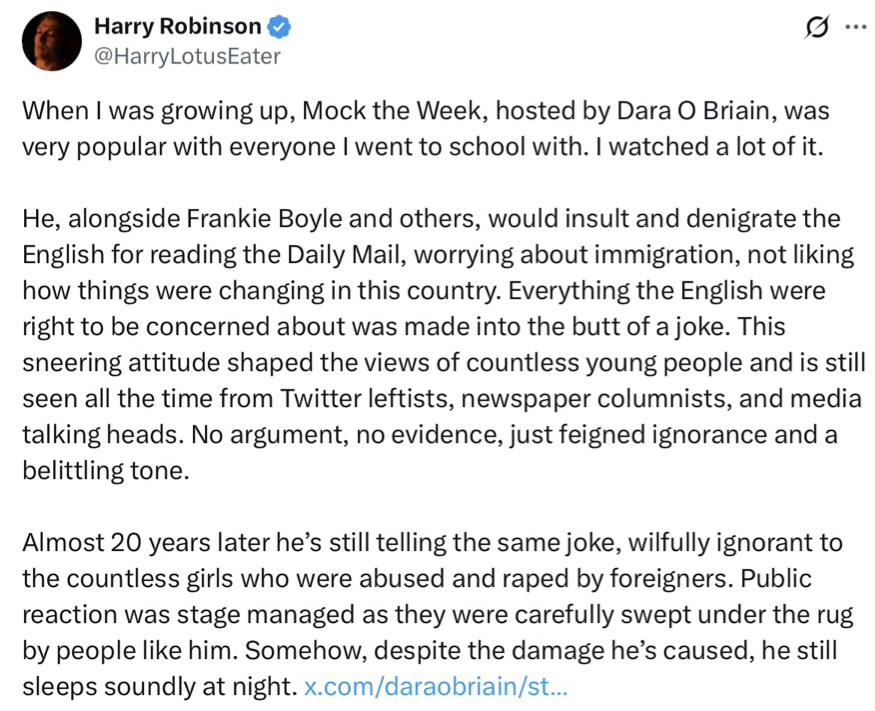Open the x.com/daraobriain link
875x711 pixels.
pos(436,687)
